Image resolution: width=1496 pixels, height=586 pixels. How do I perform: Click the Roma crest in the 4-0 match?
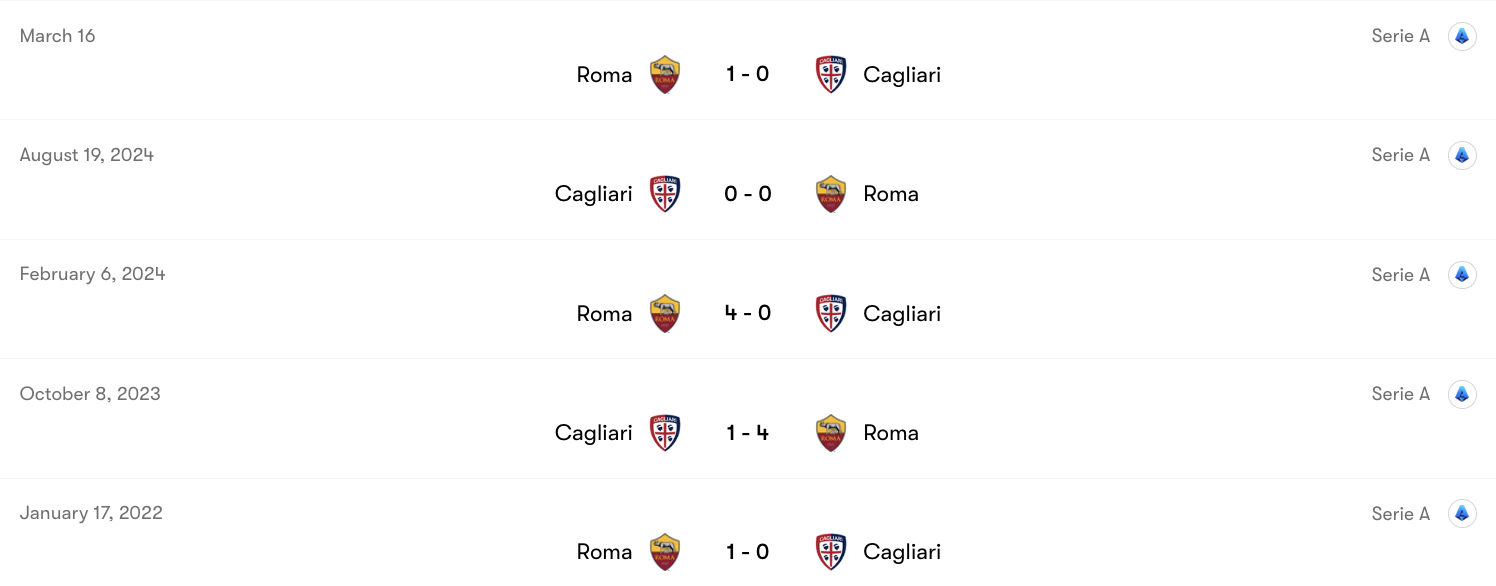pyautogui.click(x=664, y=312)
